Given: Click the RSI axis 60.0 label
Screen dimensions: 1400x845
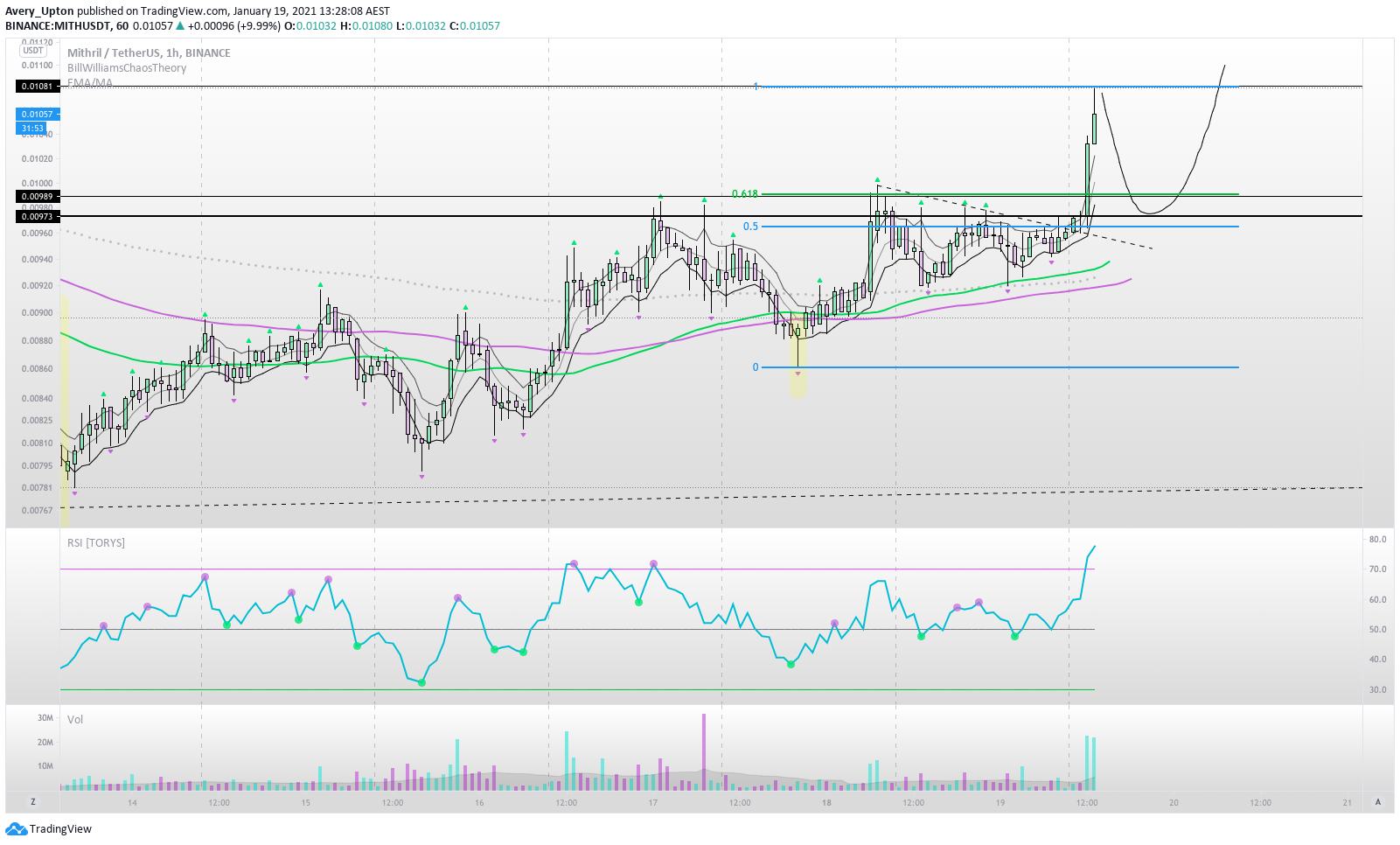Looking at the screenshot, I should point(1377,599).
